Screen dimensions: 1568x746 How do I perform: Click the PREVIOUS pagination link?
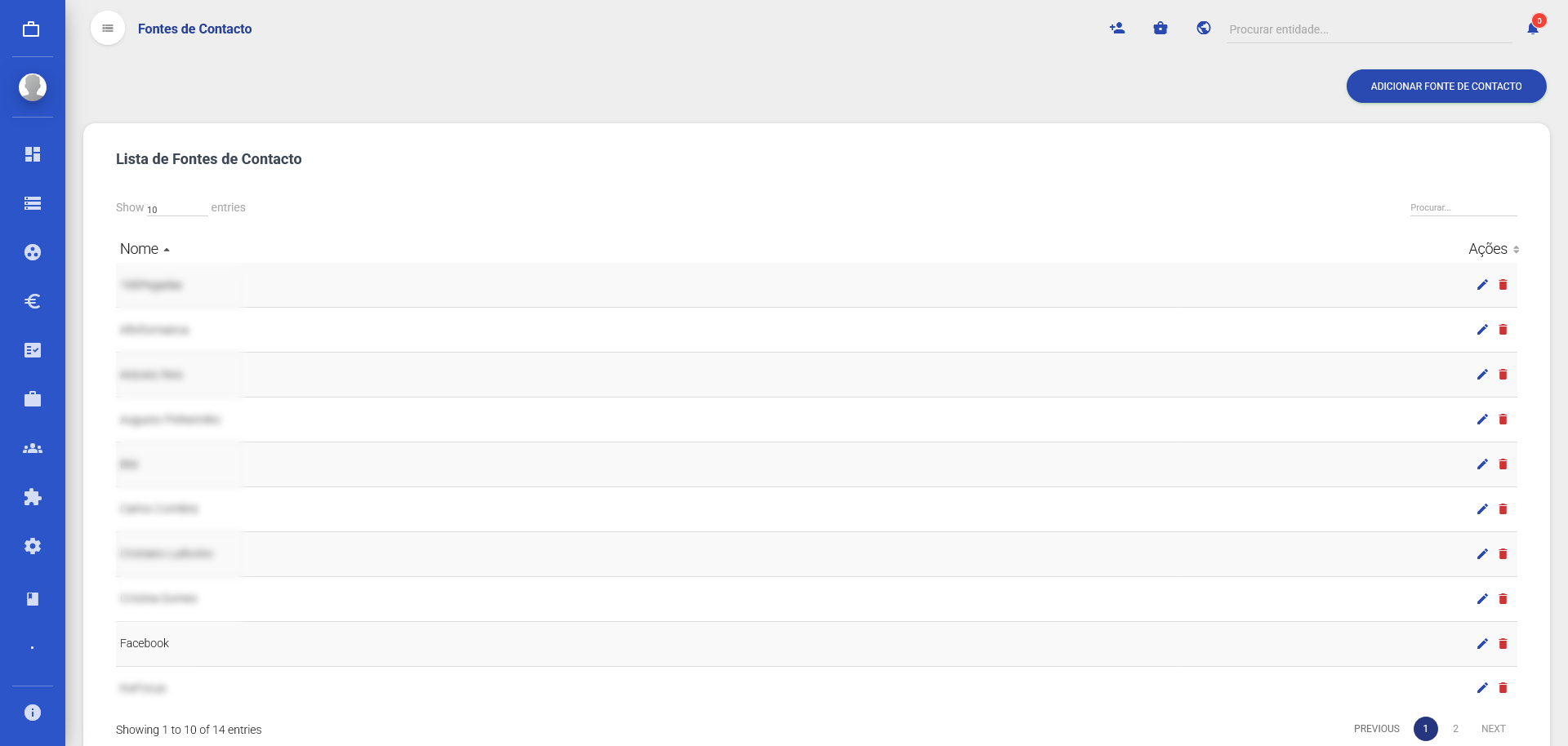[1376, 729]
